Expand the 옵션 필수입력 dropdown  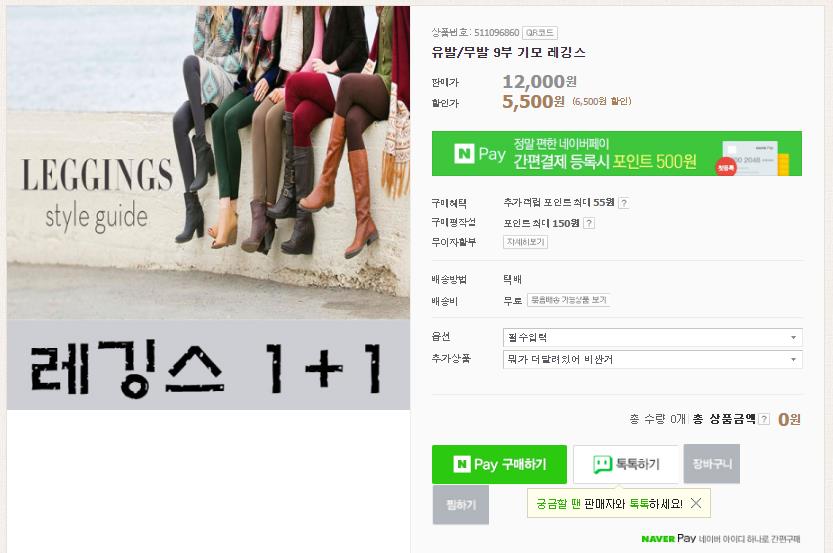(x=652, y=337)
